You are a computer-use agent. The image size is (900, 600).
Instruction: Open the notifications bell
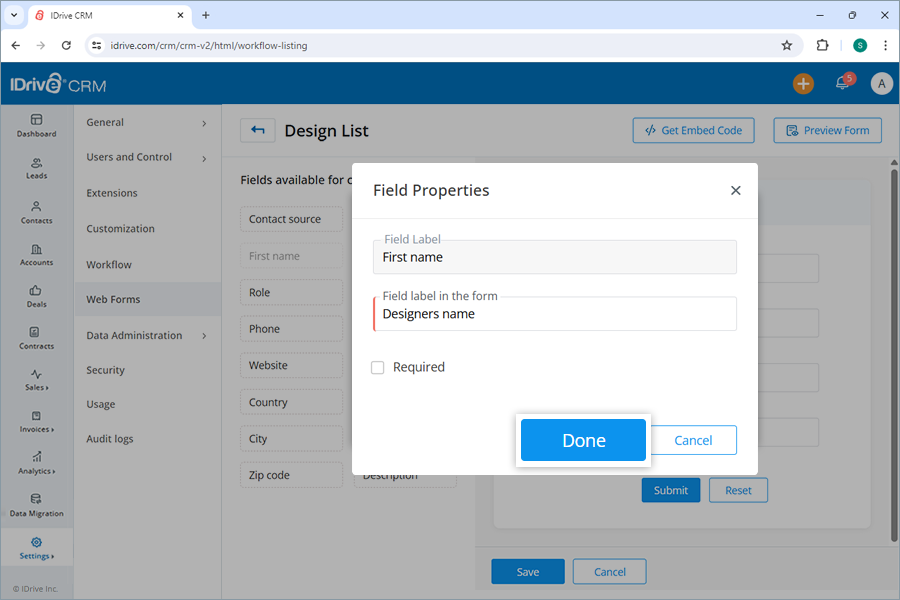841,83
